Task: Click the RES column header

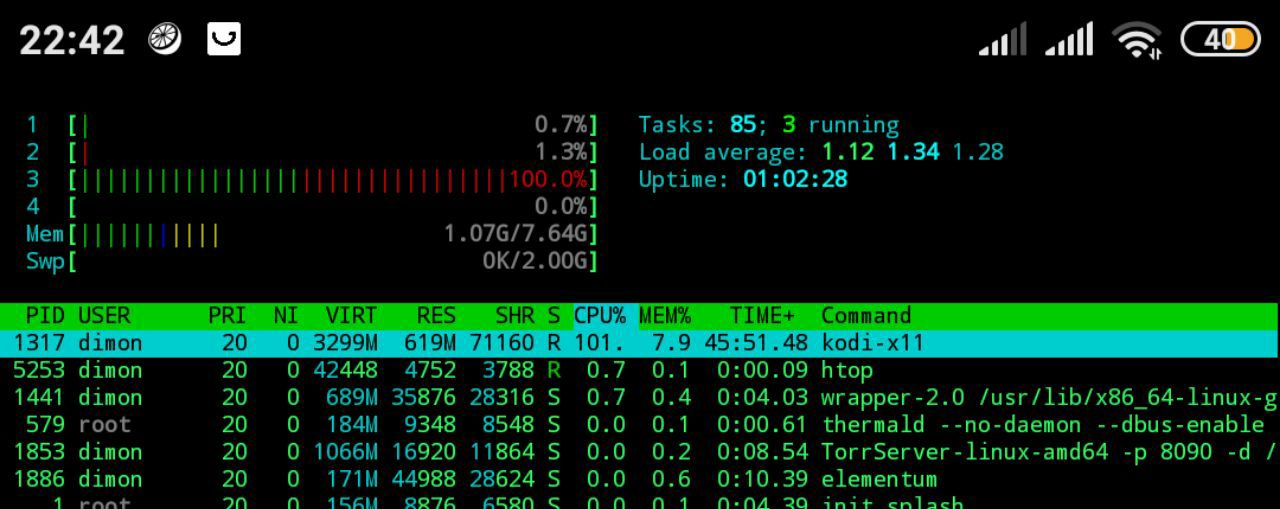Action: coord(437,316)
